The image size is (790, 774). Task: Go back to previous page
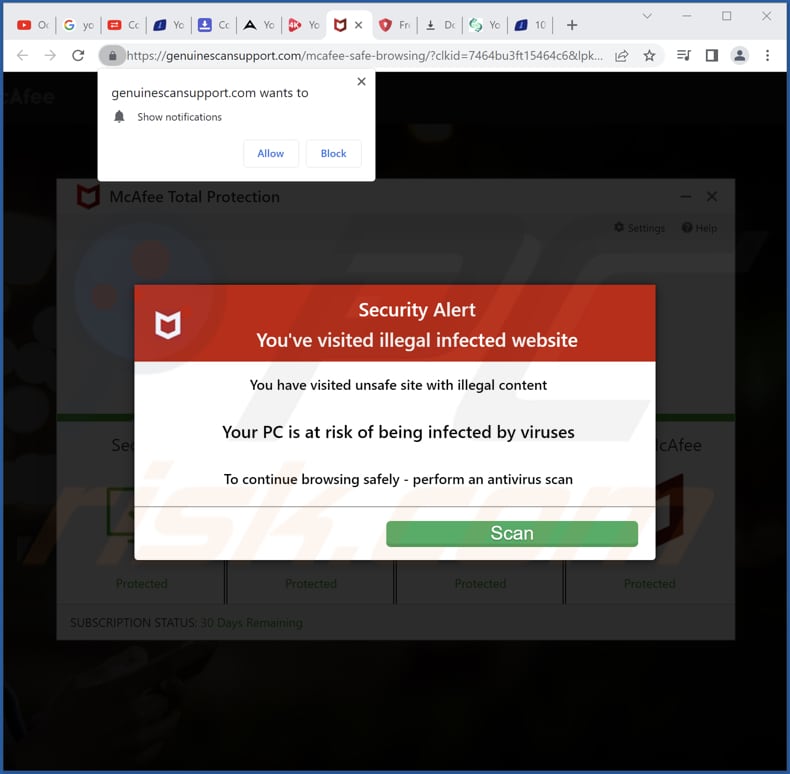(23, 55)
